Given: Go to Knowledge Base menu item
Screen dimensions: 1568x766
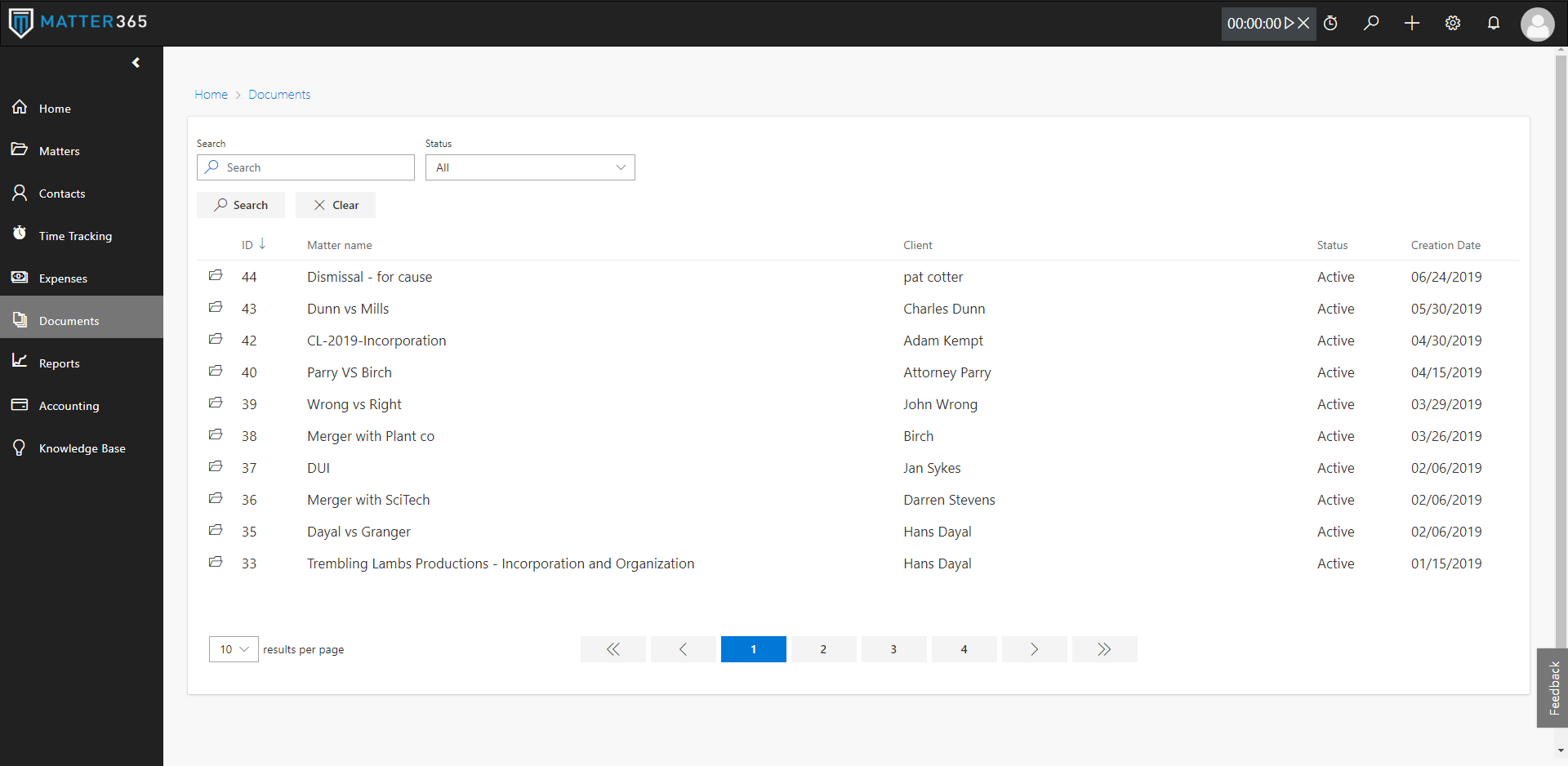Looking at the screenshot, I should (x=82, y=448).
